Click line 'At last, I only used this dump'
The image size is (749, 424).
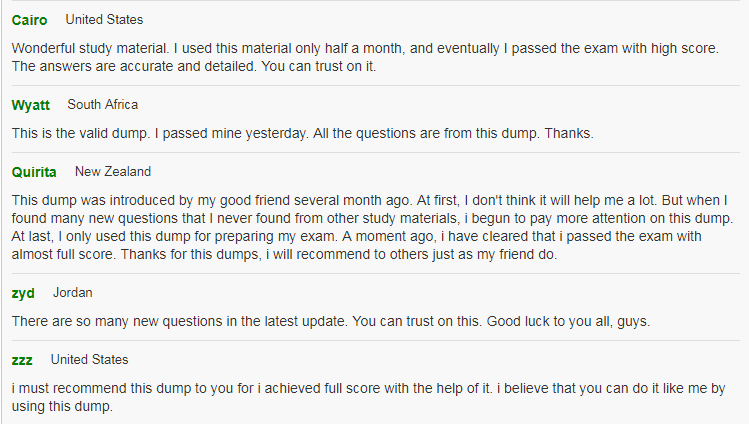(x=356, y=236)
